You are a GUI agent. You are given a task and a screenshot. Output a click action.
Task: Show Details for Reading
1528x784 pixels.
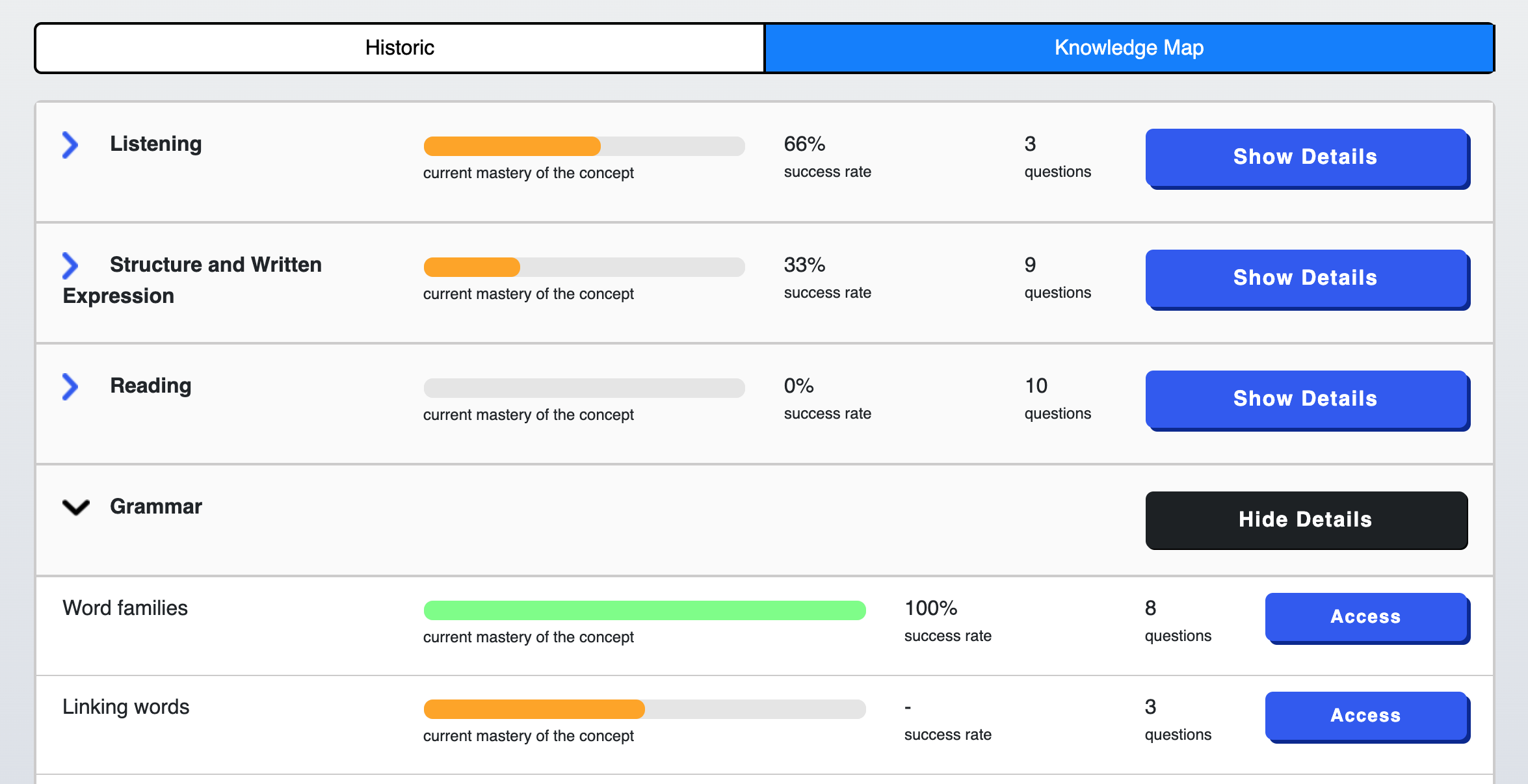1306,399
